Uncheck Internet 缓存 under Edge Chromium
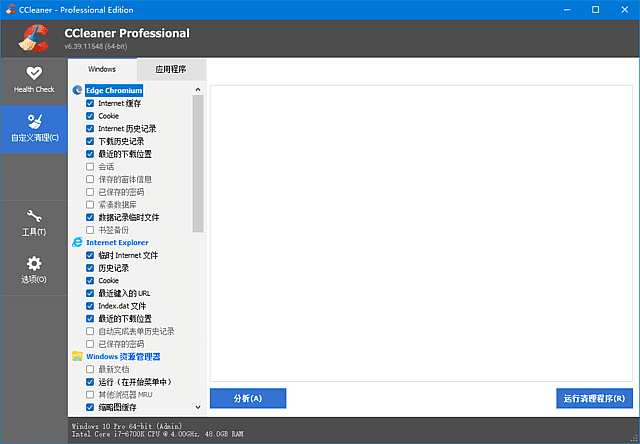This screenshot has width=640, height=444. (90, 103)
